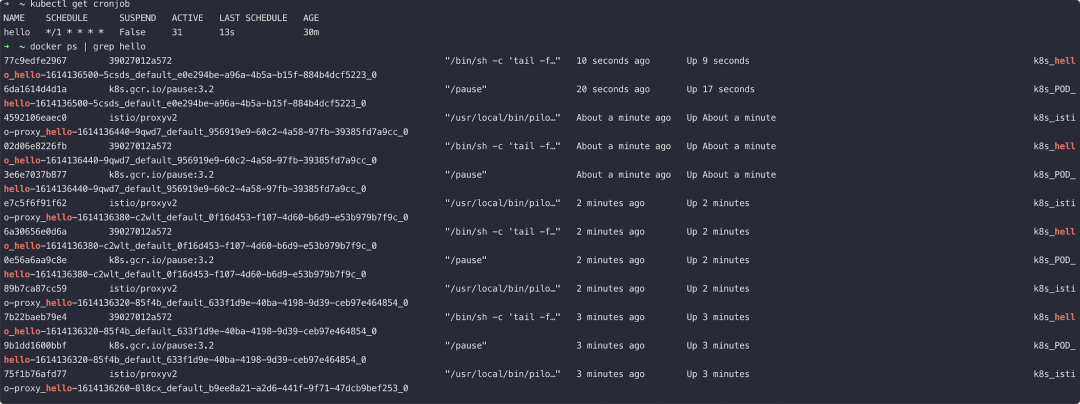Click the LAST SCHEDULE column header
The width and height of the screenshot is (1080, 404).
pyautogui.click(x=253, y=18)
